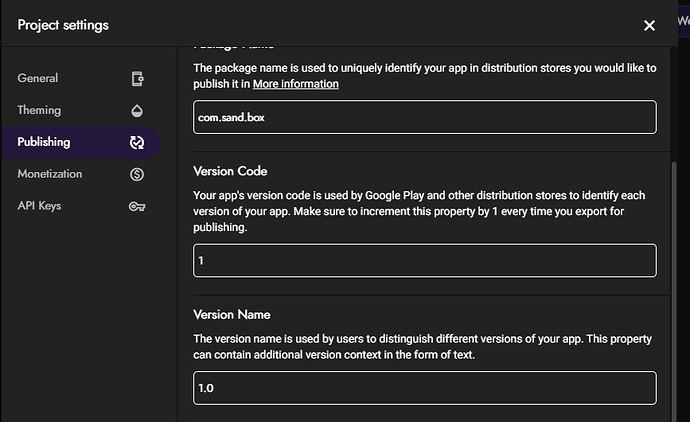Focus the package name field com.sand.box
Image resolution: width=690 pixels, height=422 pixels.
[x=425, y=117]
